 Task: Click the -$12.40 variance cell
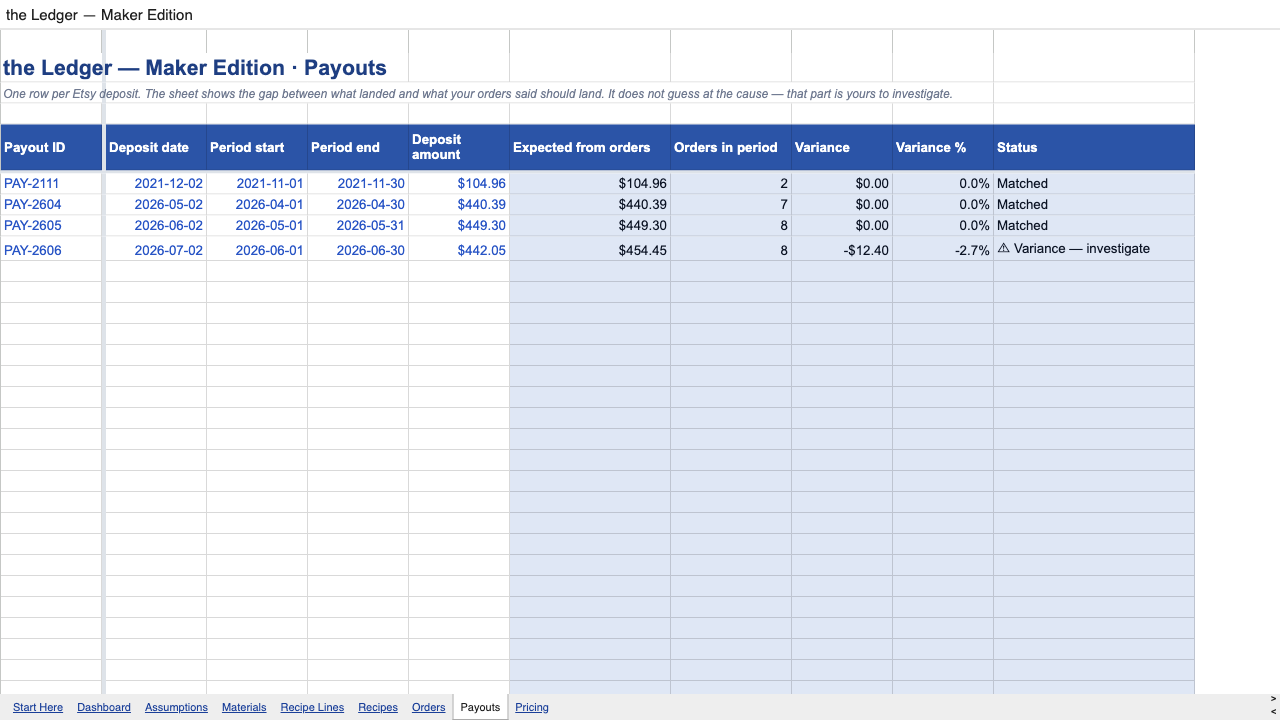[842, 250]
